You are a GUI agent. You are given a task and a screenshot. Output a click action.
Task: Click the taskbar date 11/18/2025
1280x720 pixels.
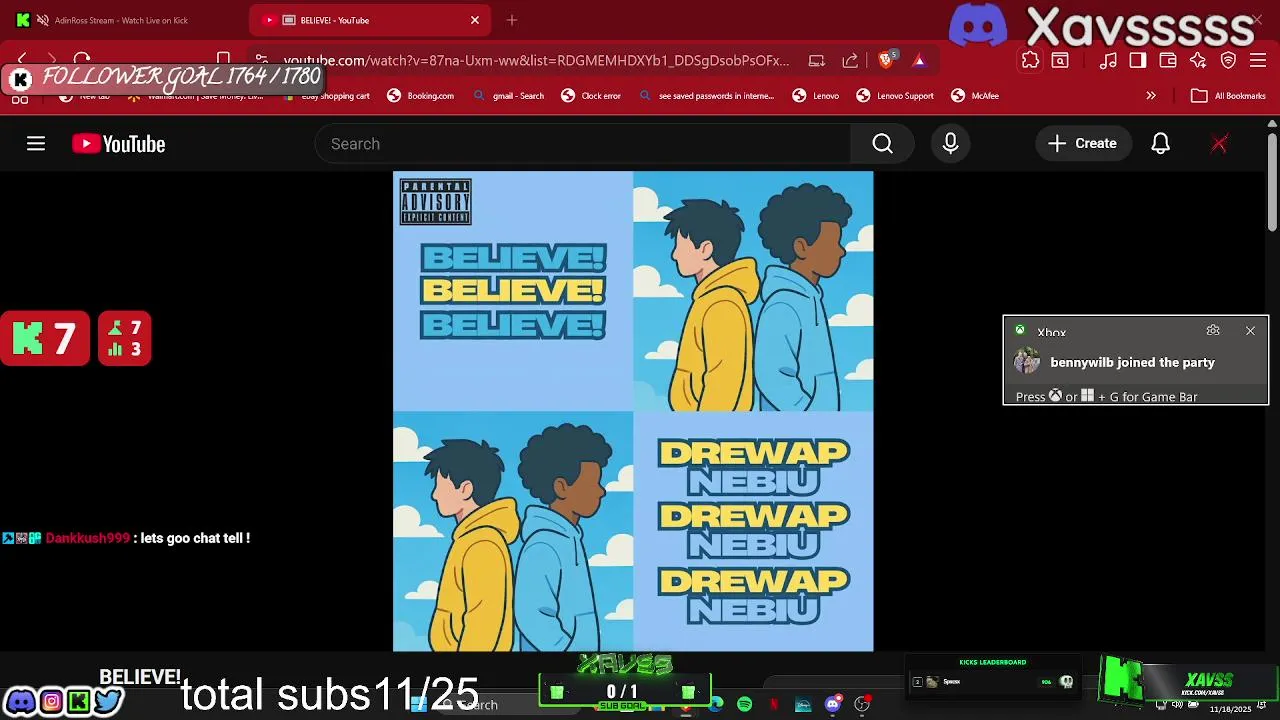(1230, 709)
